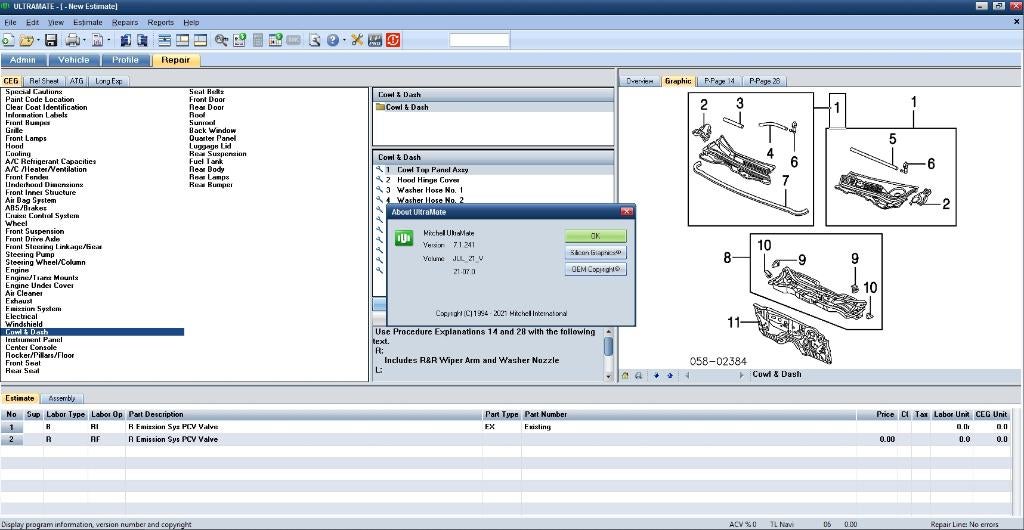This screenshot has width=1024, height=530.
Task: Select Rear Bumper in the category list
Action: point(211,185)
